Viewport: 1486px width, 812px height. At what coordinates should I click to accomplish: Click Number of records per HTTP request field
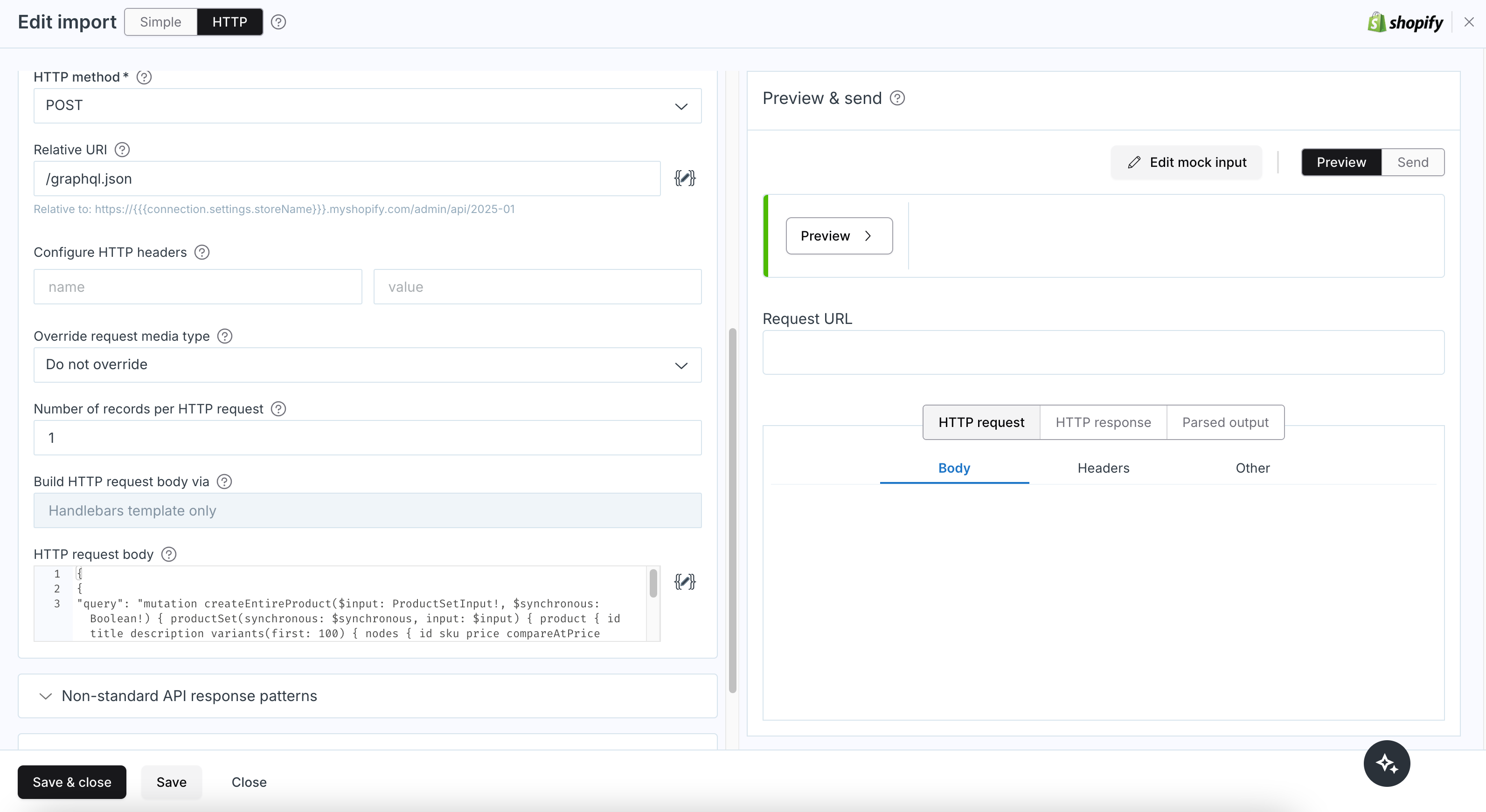368,438
